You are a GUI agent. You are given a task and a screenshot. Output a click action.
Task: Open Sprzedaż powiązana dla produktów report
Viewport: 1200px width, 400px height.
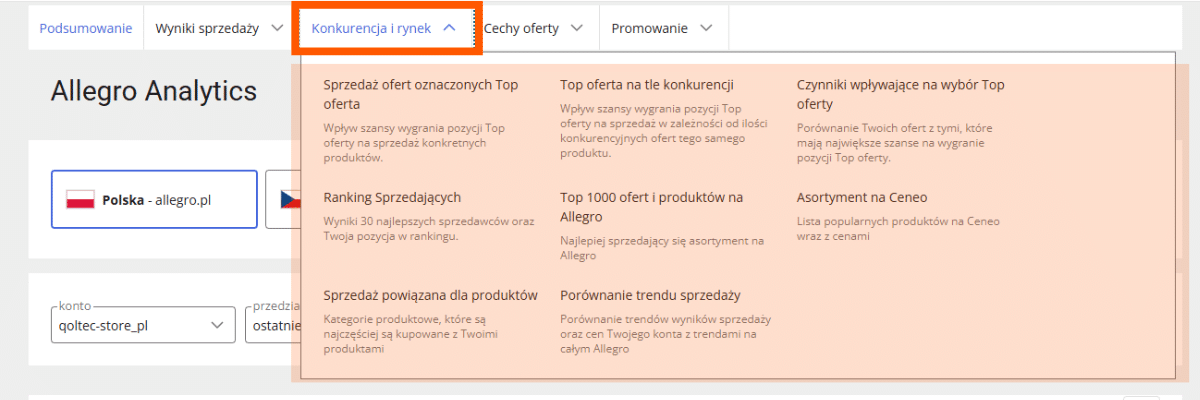coord(431,295)
